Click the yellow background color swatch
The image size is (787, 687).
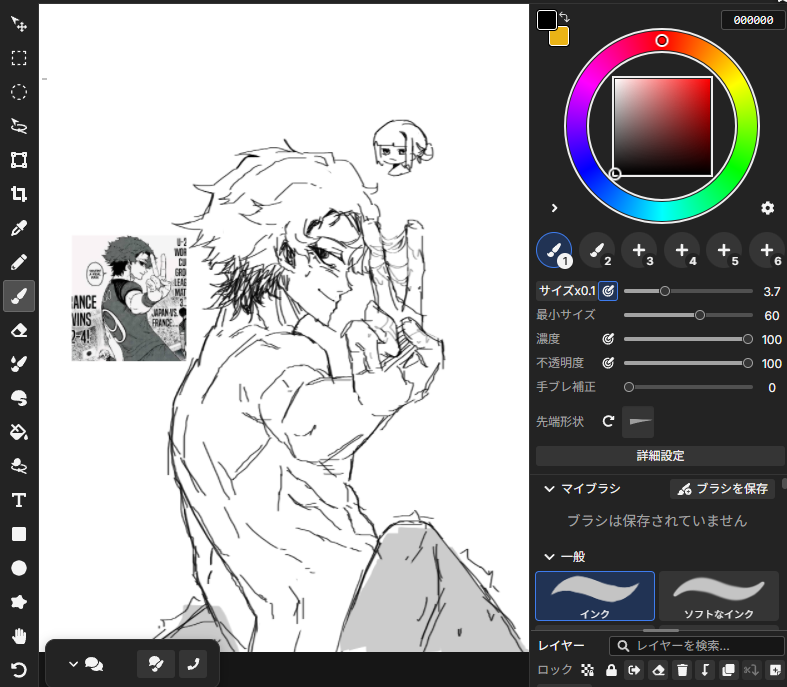pos(560,38)
